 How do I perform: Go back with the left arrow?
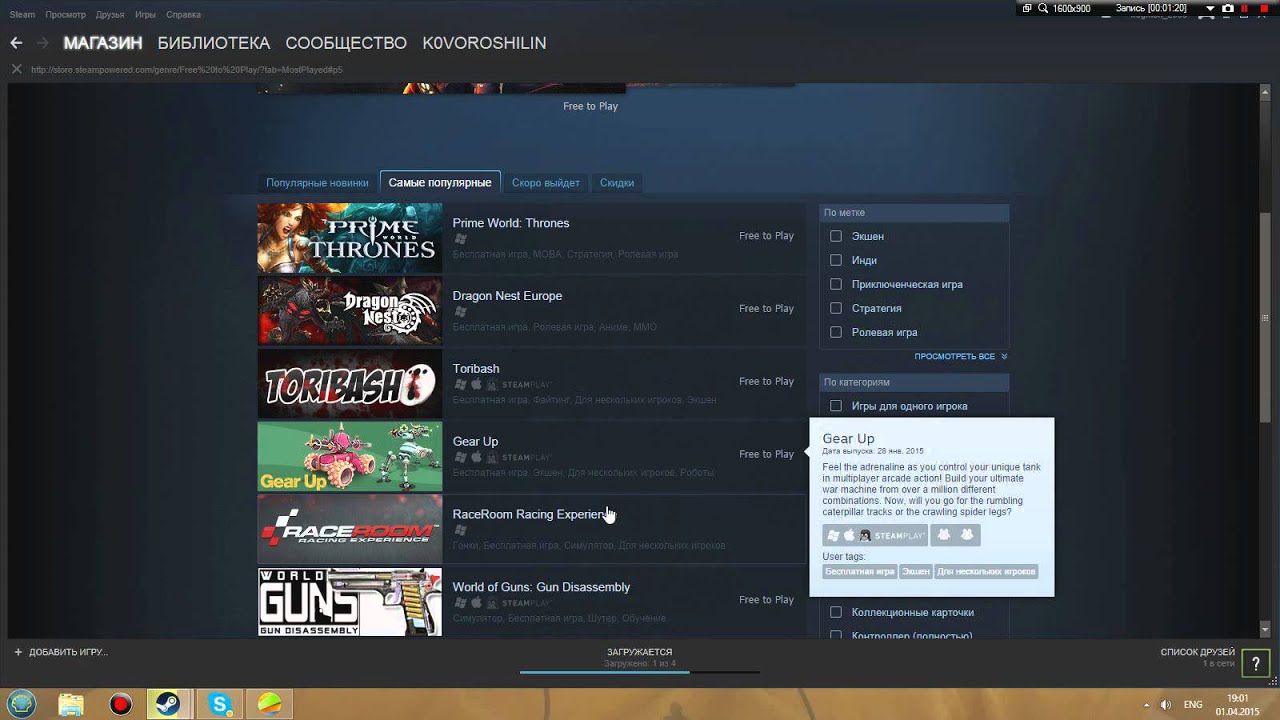point(15,43)
